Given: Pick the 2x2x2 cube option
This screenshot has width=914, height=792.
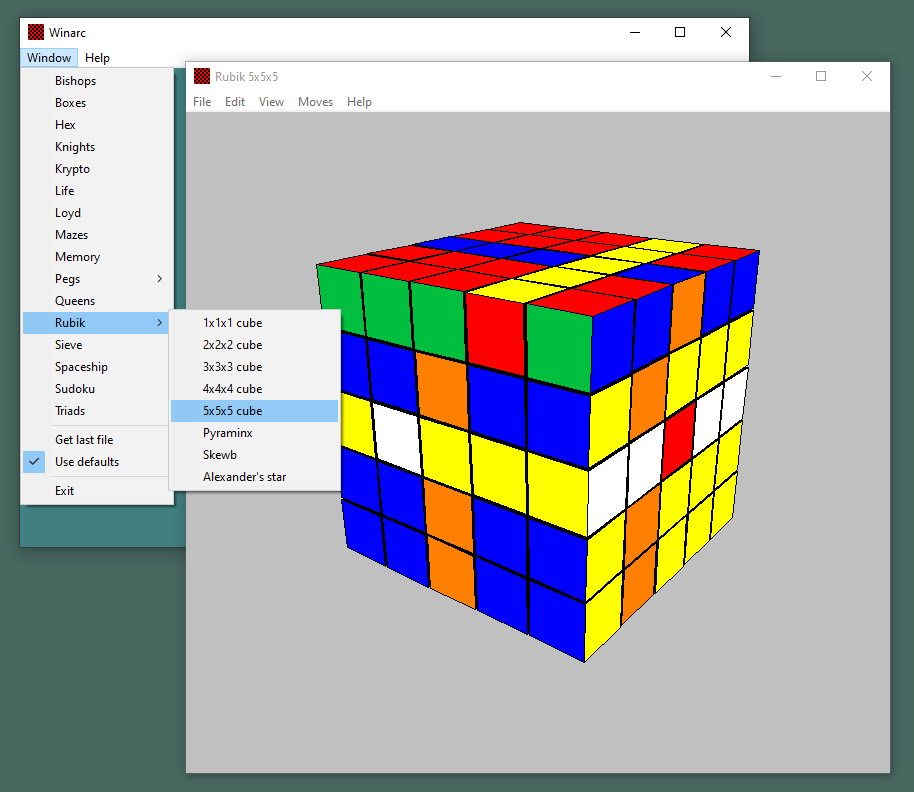Looking at the screenshot, I should pyautogui.click(x=255, y=345).
